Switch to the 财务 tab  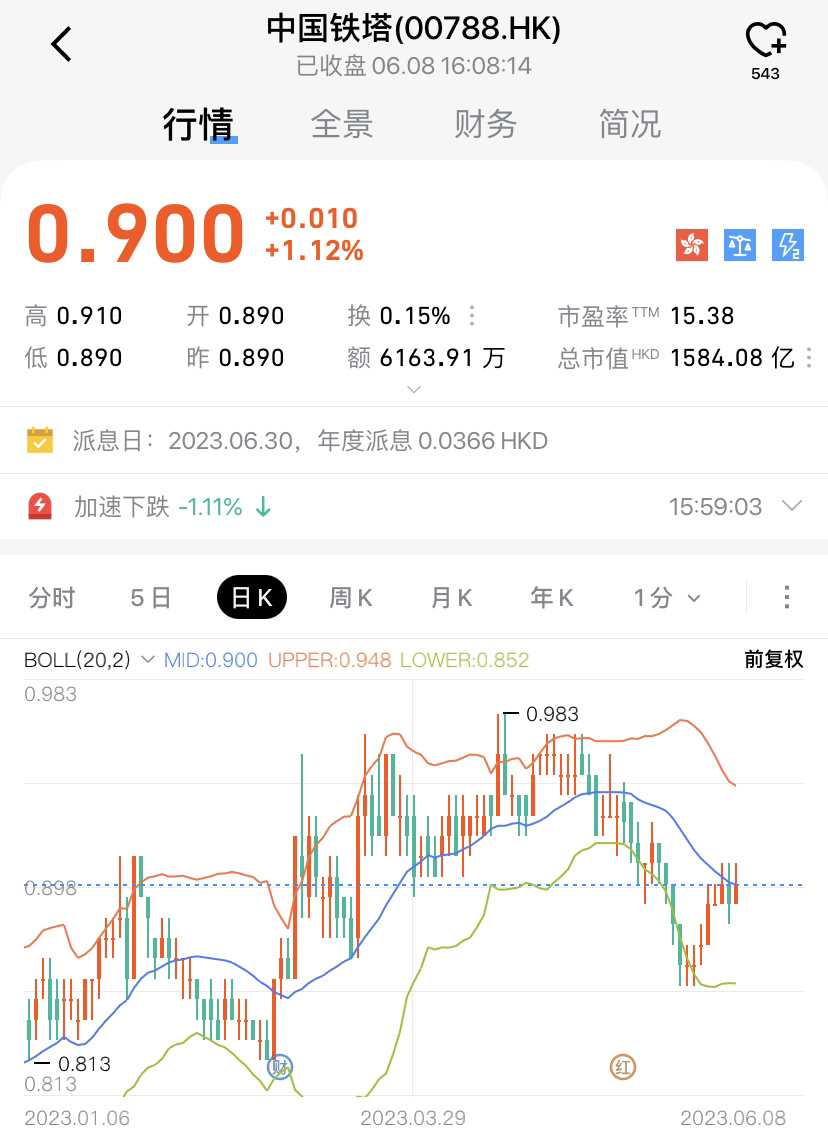point(485,124)
